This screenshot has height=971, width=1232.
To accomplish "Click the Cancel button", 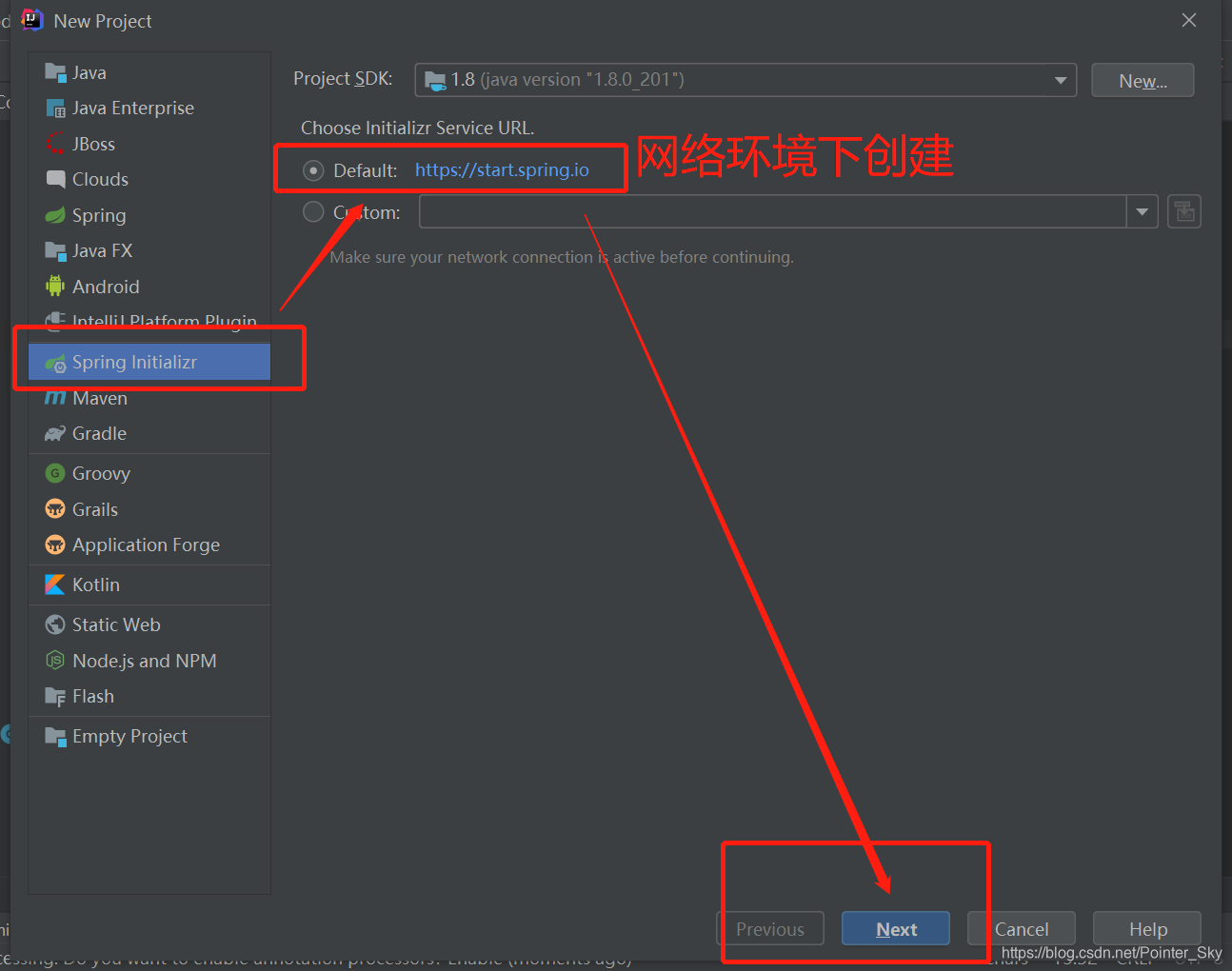I will pyautogui.click(x=1022, y=929).
